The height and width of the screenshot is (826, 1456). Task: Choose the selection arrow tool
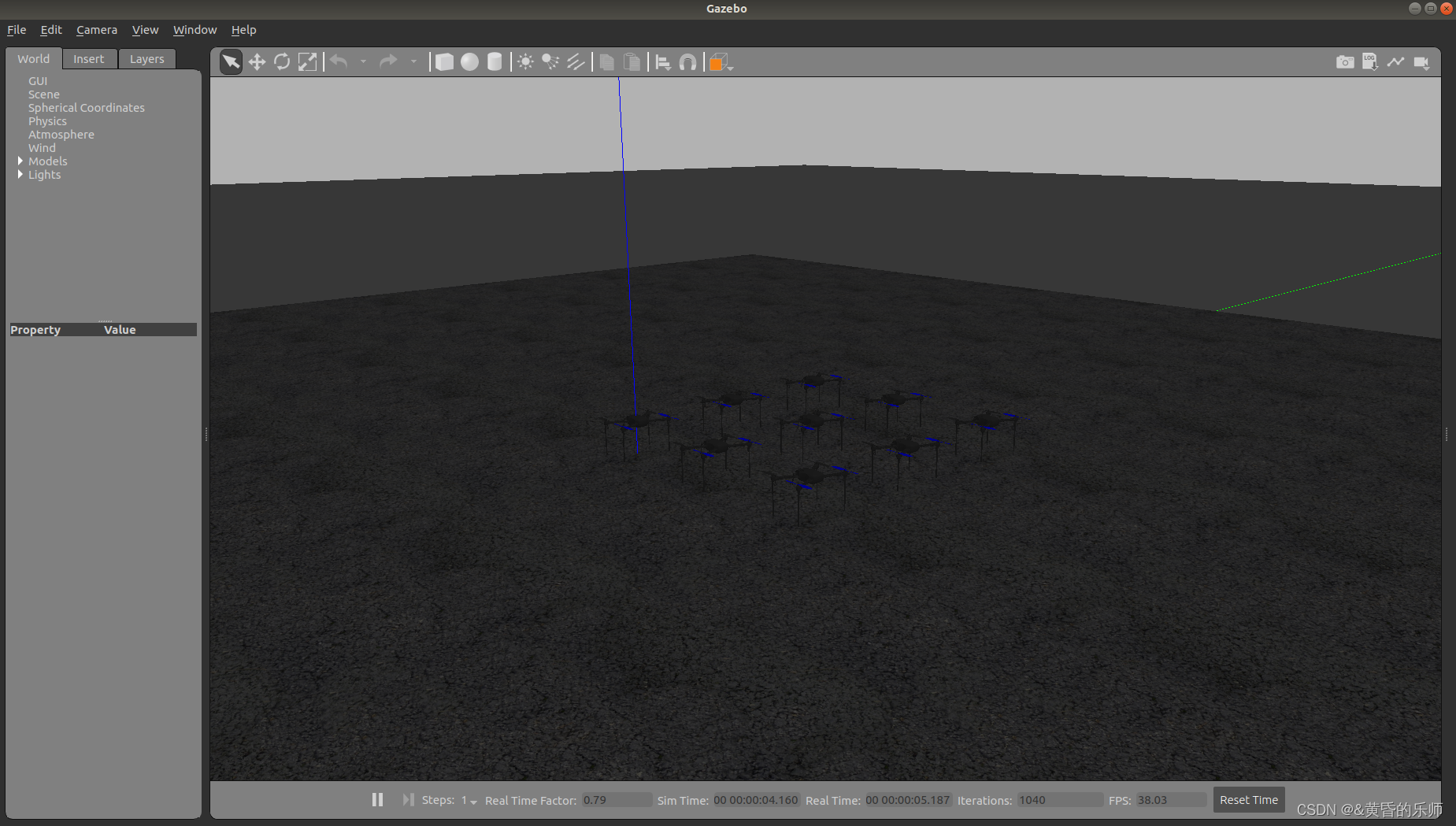tap(231, 62)
